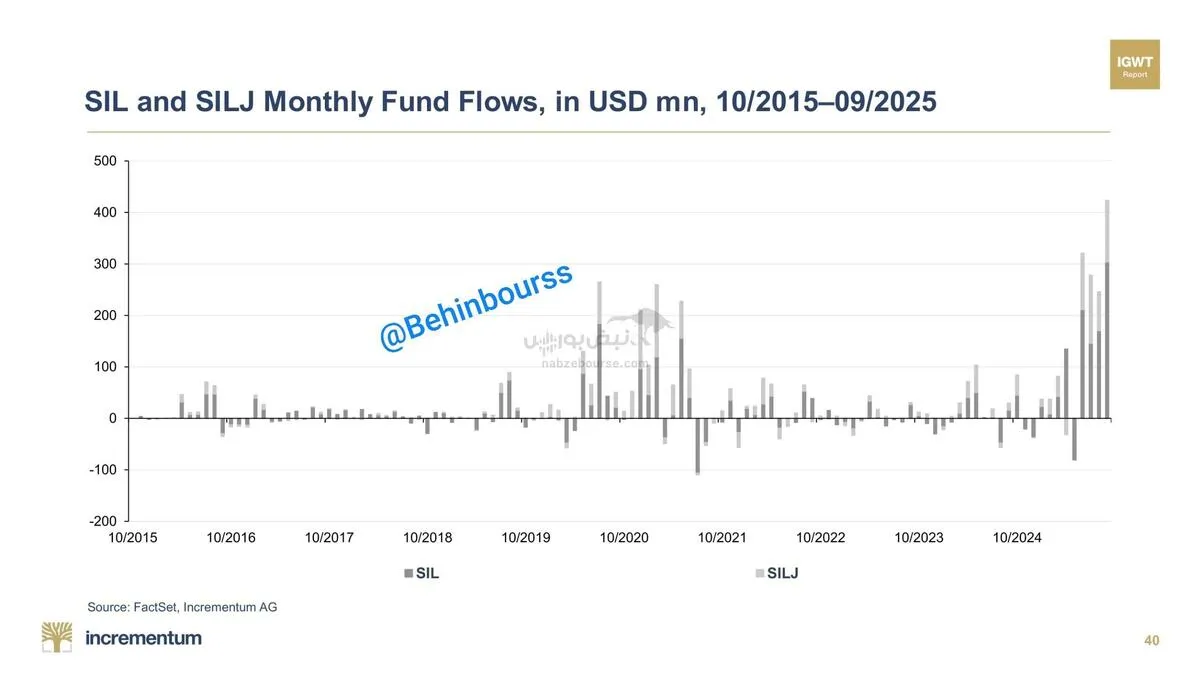Click the SILJ legend label
The width and height of the screenshot is (1200, 675).
coord(783,573)
